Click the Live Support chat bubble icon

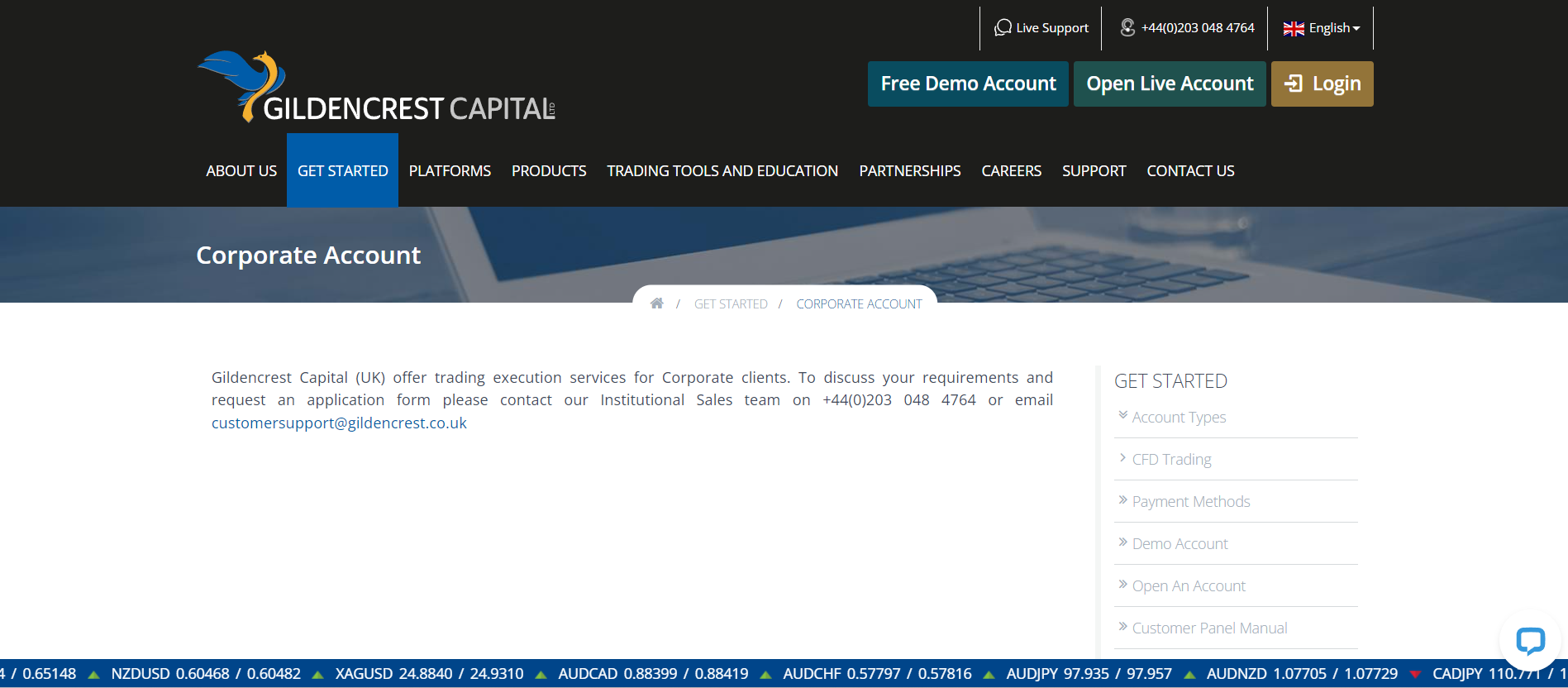(1003, 28)
